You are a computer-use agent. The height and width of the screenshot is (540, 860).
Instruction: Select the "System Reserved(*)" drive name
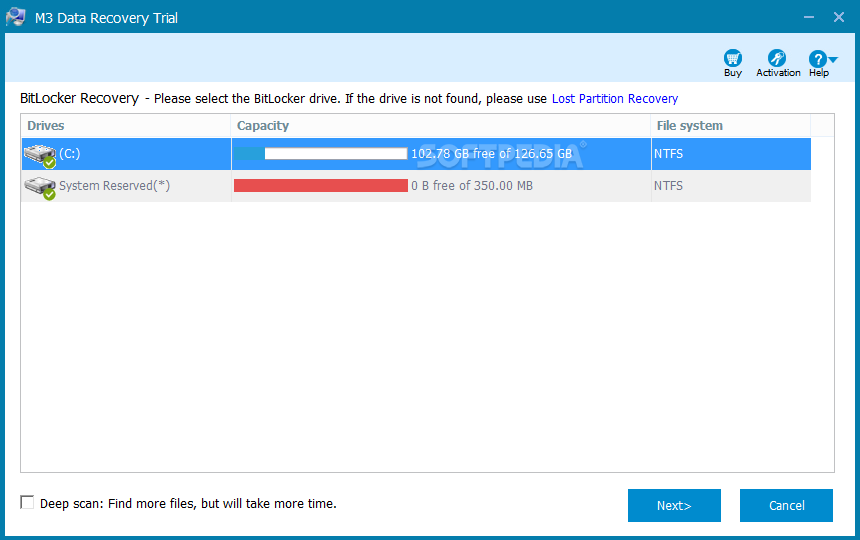click(x=115, y=186)
